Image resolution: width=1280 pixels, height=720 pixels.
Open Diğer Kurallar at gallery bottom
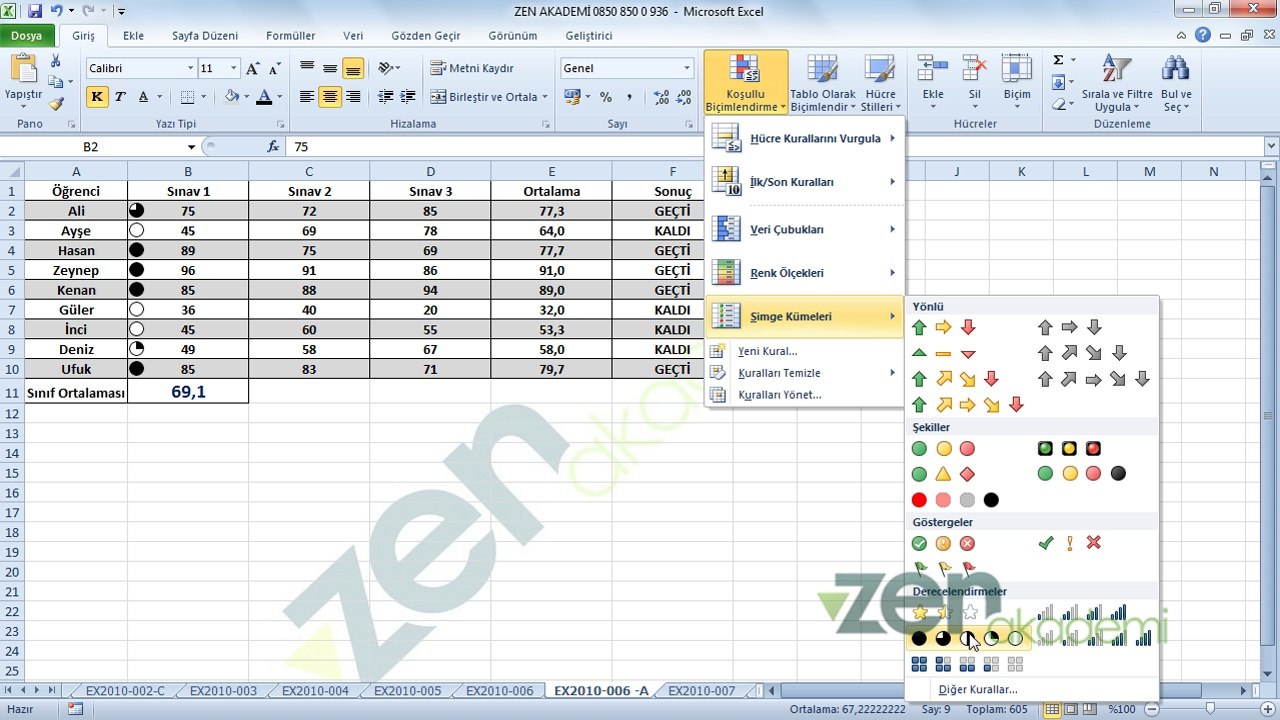click(1032, 689)
